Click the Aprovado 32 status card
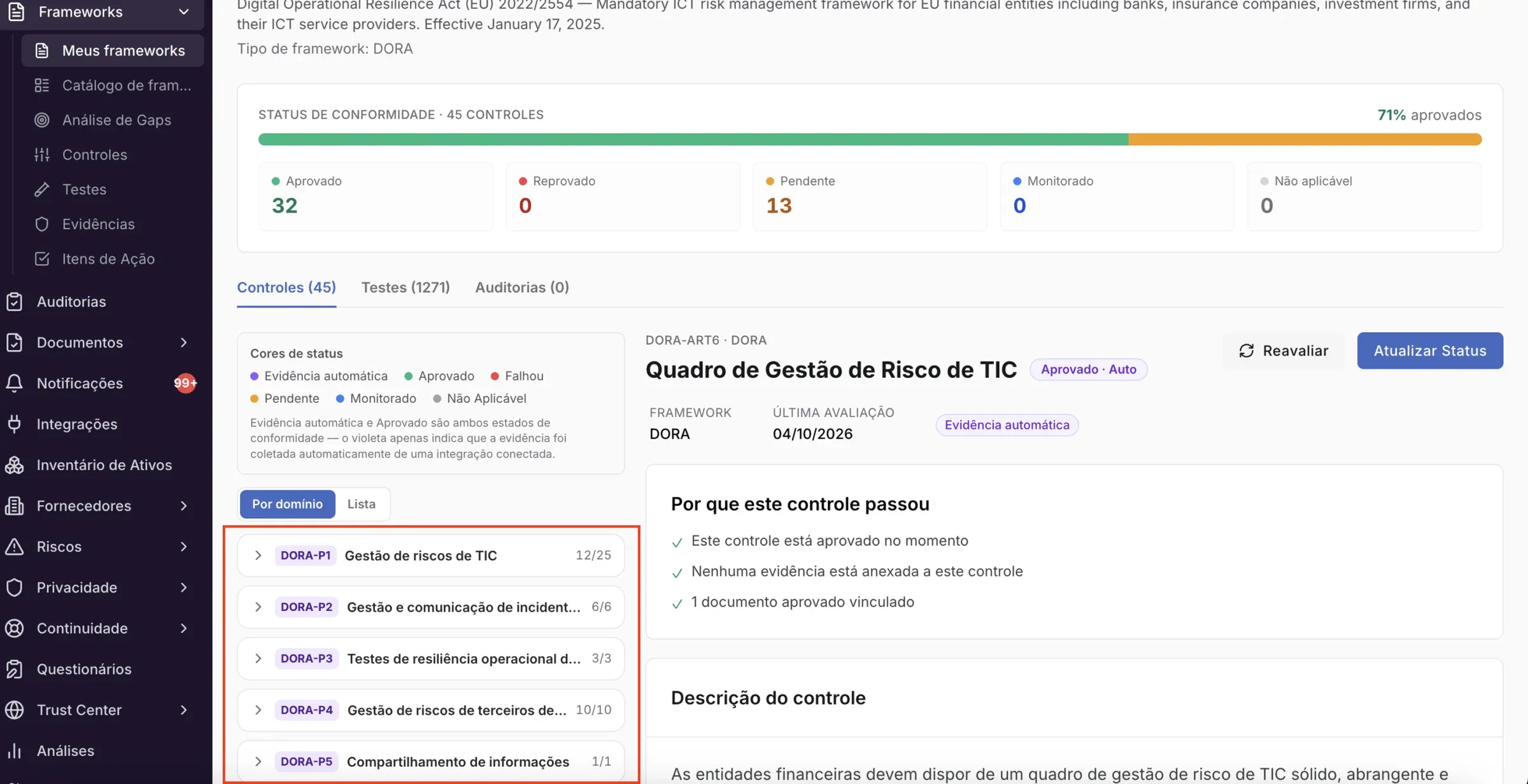The width and height of the screenshot is (1528, 784). pos(376,196)
